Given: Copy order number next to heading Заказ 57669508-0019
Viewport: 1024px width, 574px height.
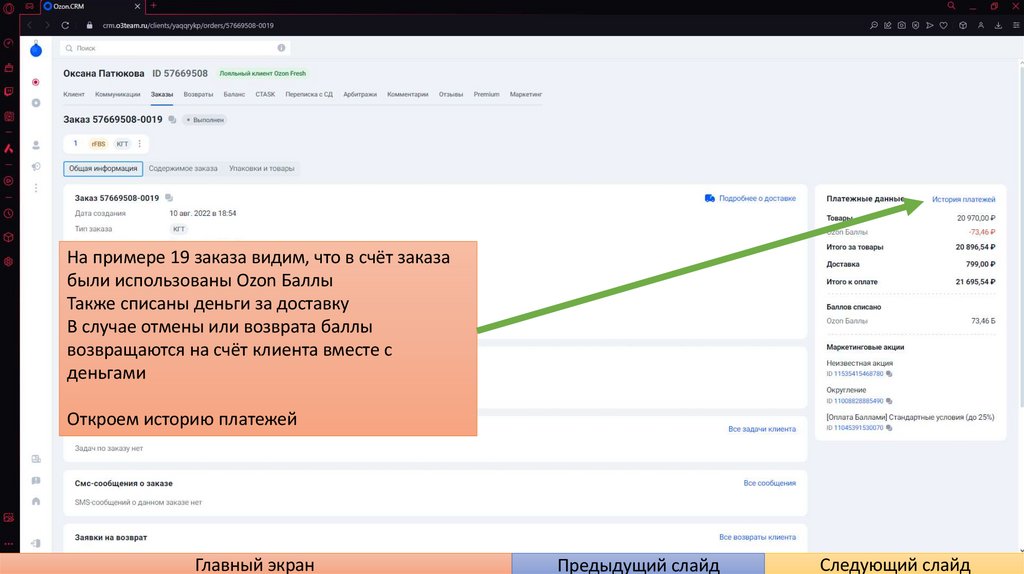Looking at the screenshot, I should pyautogui.click(x=172, y=120).
